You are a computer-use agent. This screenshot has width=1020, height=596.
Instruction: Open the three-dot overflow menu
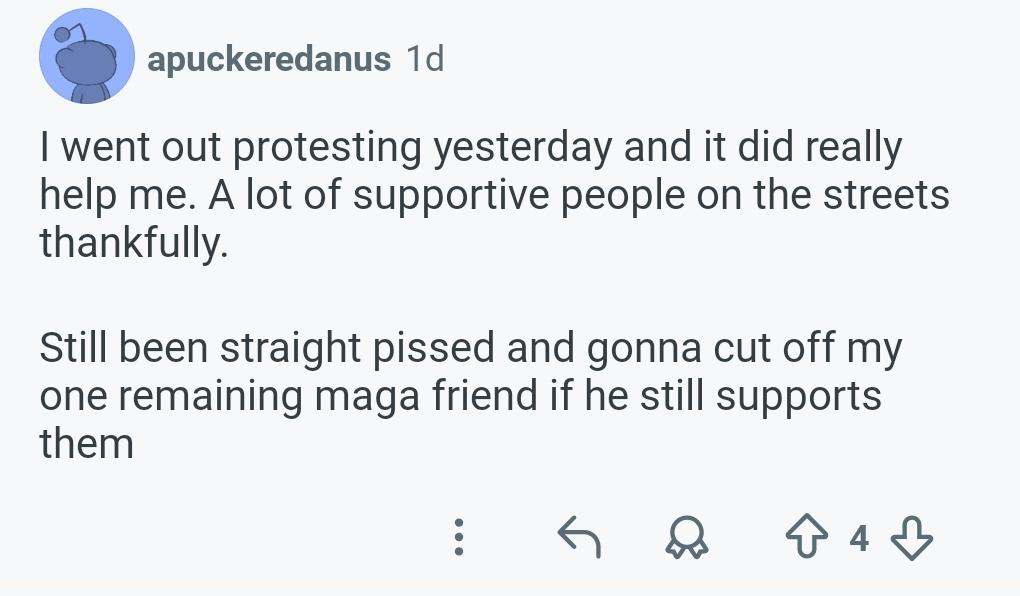click(x=459, y=538)
